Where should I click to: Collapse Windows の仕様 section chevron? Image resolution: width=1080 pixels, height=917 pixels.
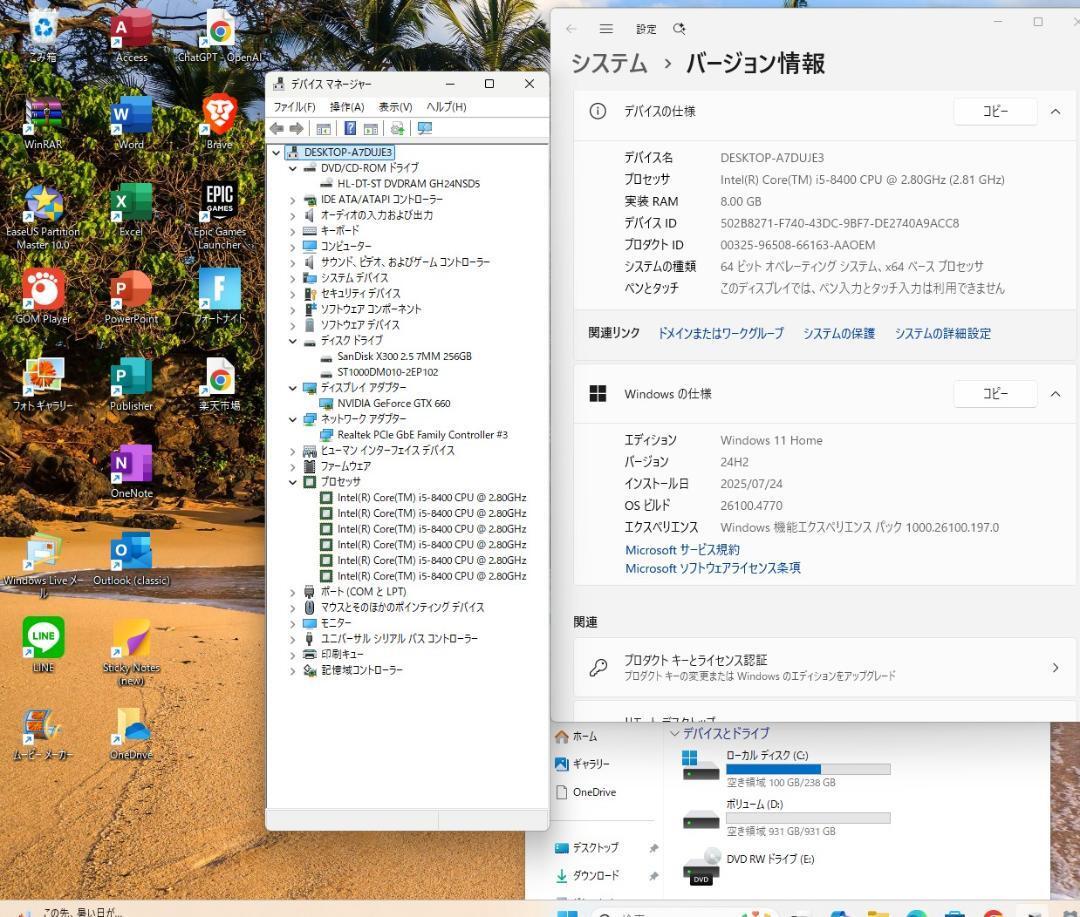(x=1055, y=394)
